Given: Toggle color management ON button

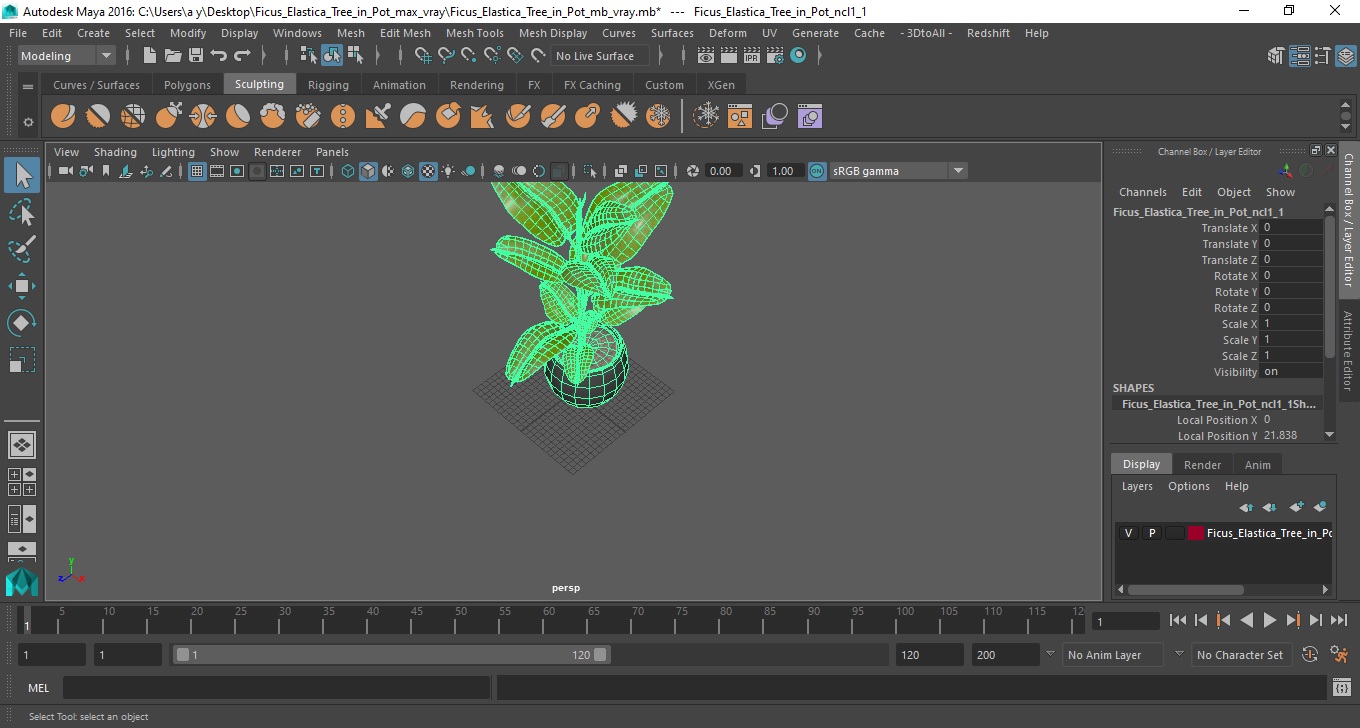Looking at the screenshot, I should pyautogui.click(x=817, y=171).
